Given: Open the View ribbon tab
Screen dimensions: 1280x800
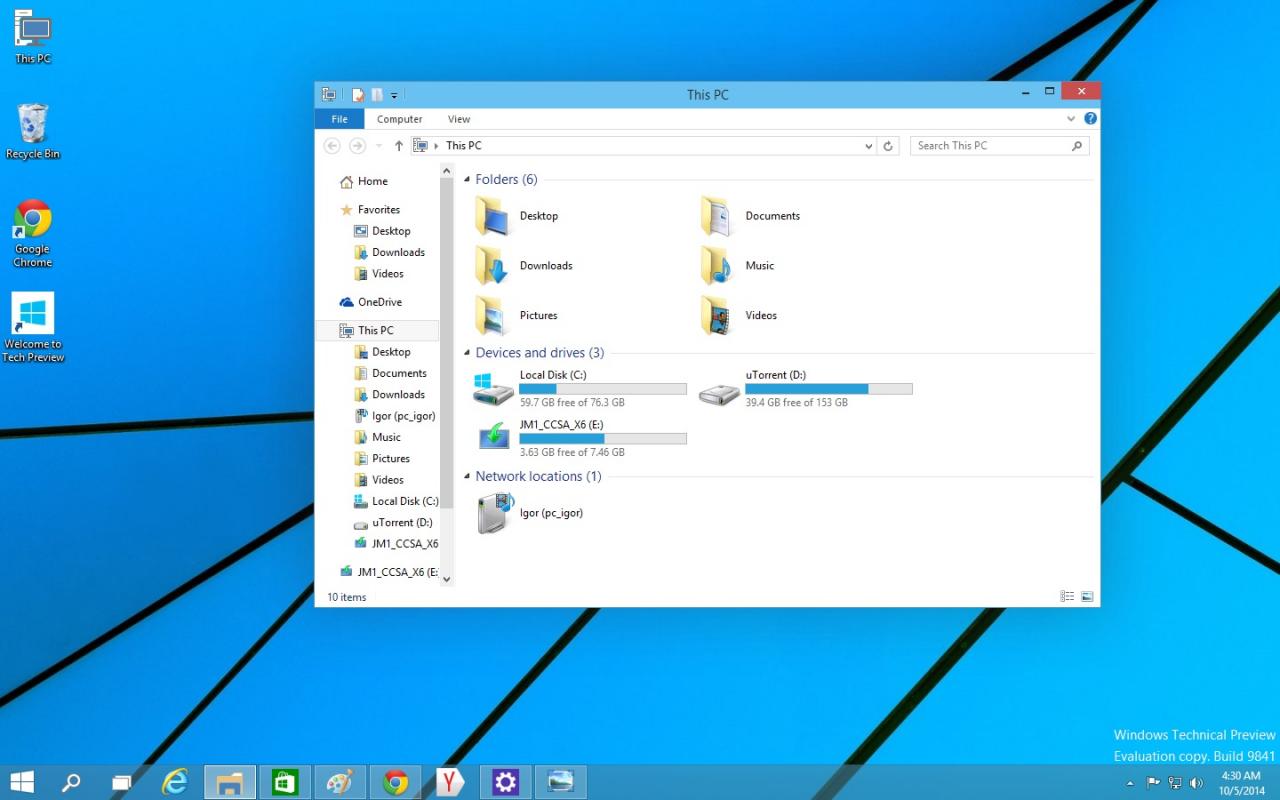Looking at the screenshot, I should [459, 119].
